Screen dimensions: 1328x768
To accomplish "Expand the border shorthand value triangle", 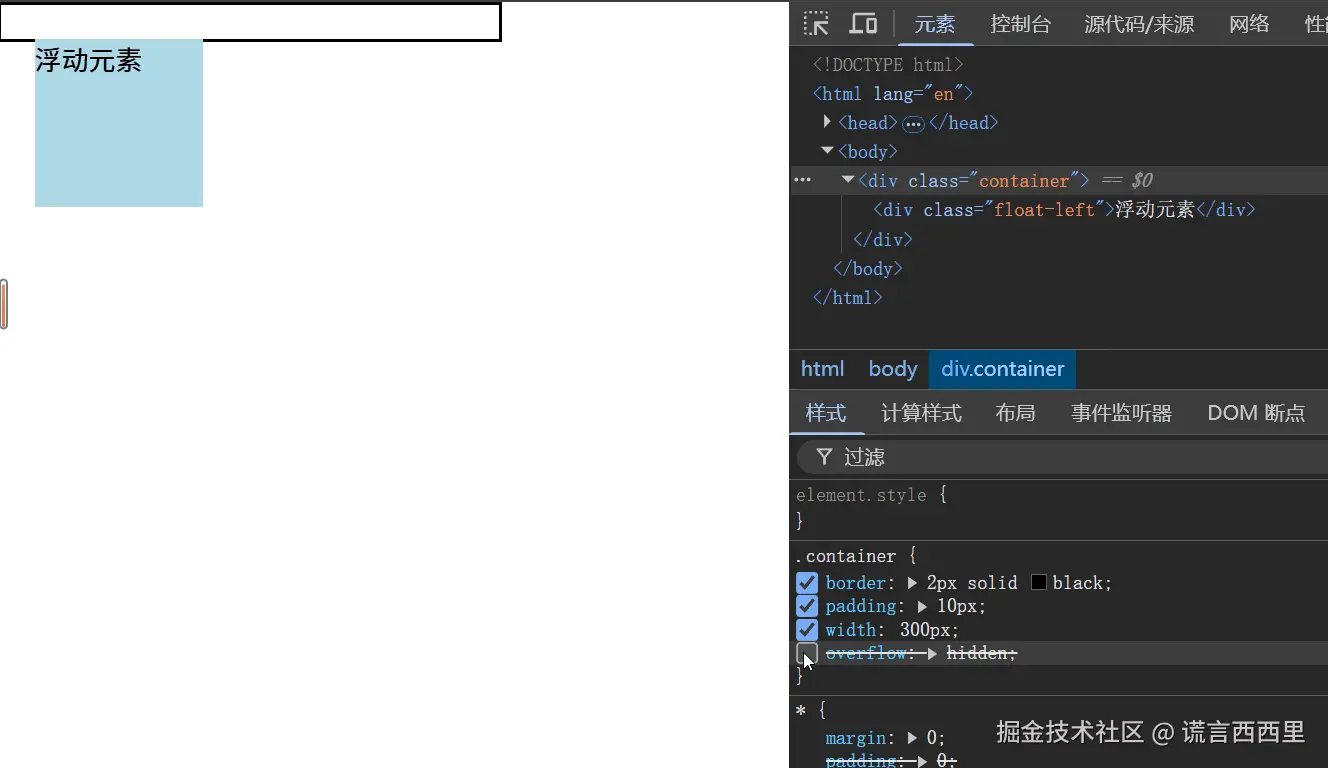I will [x=913, y=583].
